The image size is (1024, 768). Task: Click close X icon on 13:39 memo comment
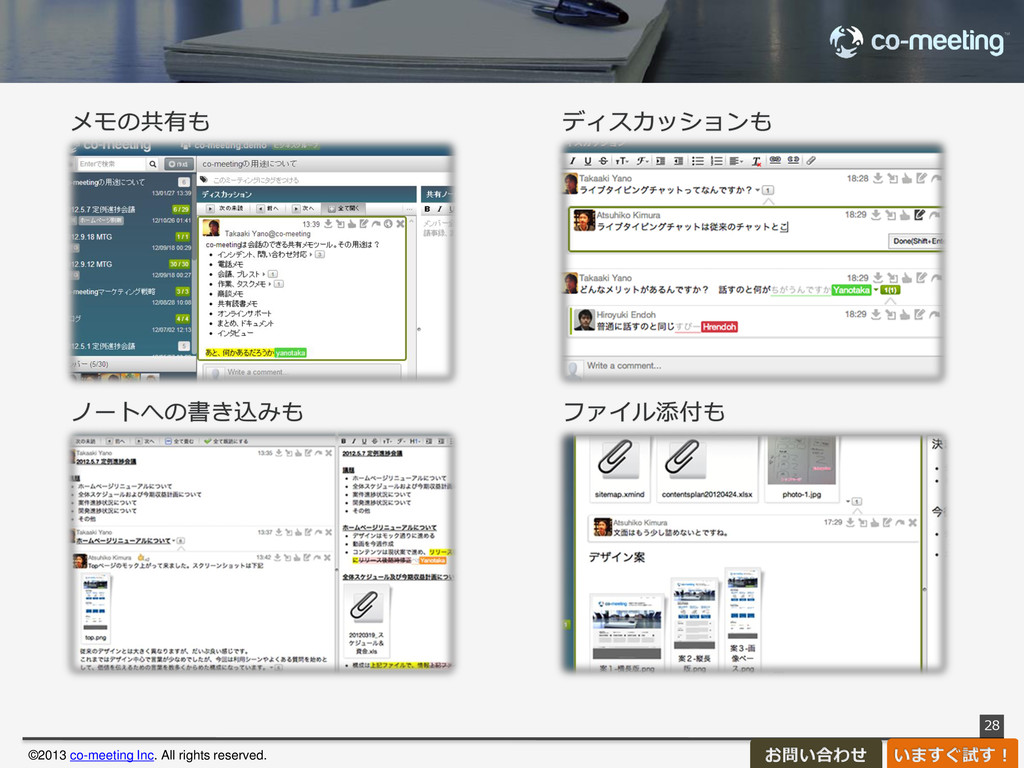coord(400,224)
